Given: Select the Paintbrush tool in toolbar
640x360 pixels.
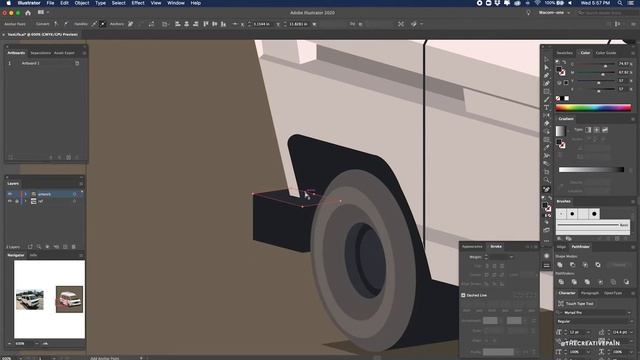Looking at the screenshot, I should (x=547, y=100).
